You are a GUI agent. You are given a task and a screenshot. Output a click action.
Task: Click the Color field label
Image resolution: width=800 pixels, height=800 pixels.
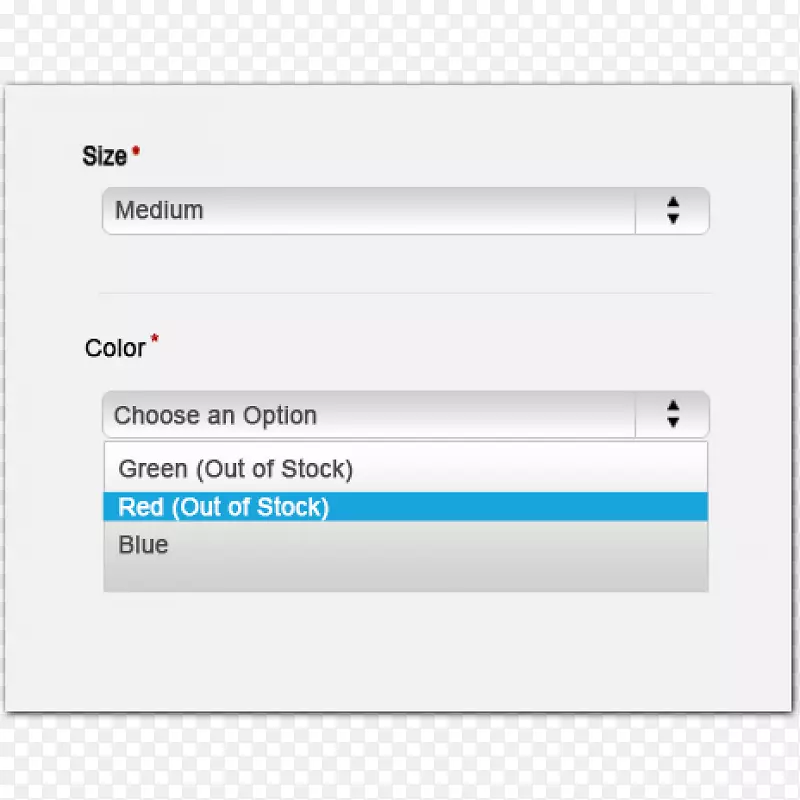point(115,348)
